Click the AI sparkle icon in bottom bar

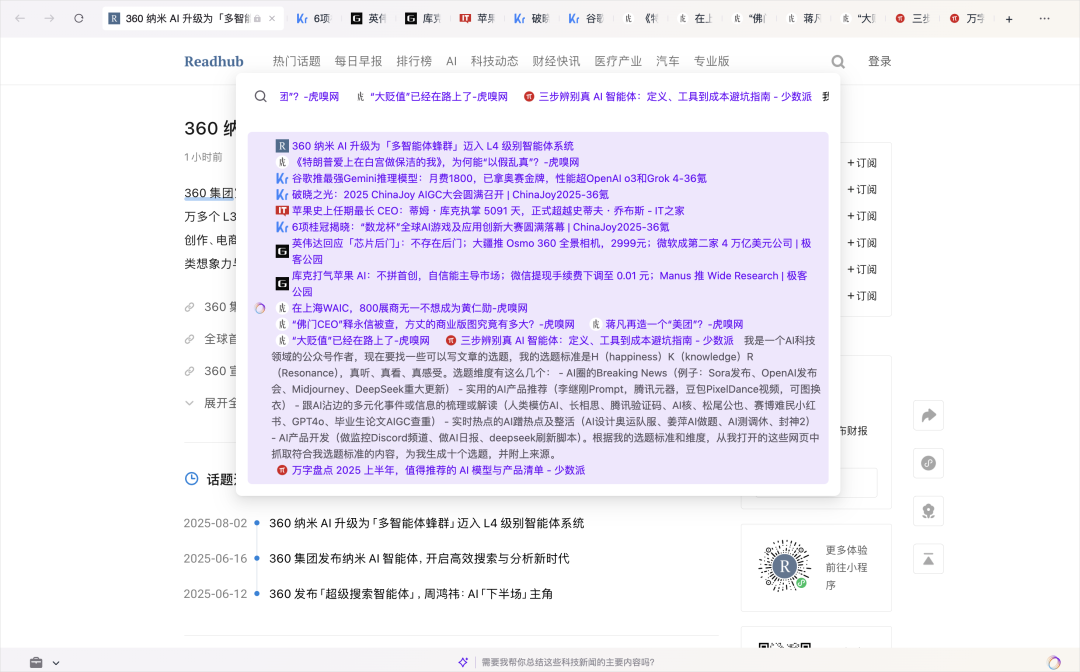[x=463, y=661]
